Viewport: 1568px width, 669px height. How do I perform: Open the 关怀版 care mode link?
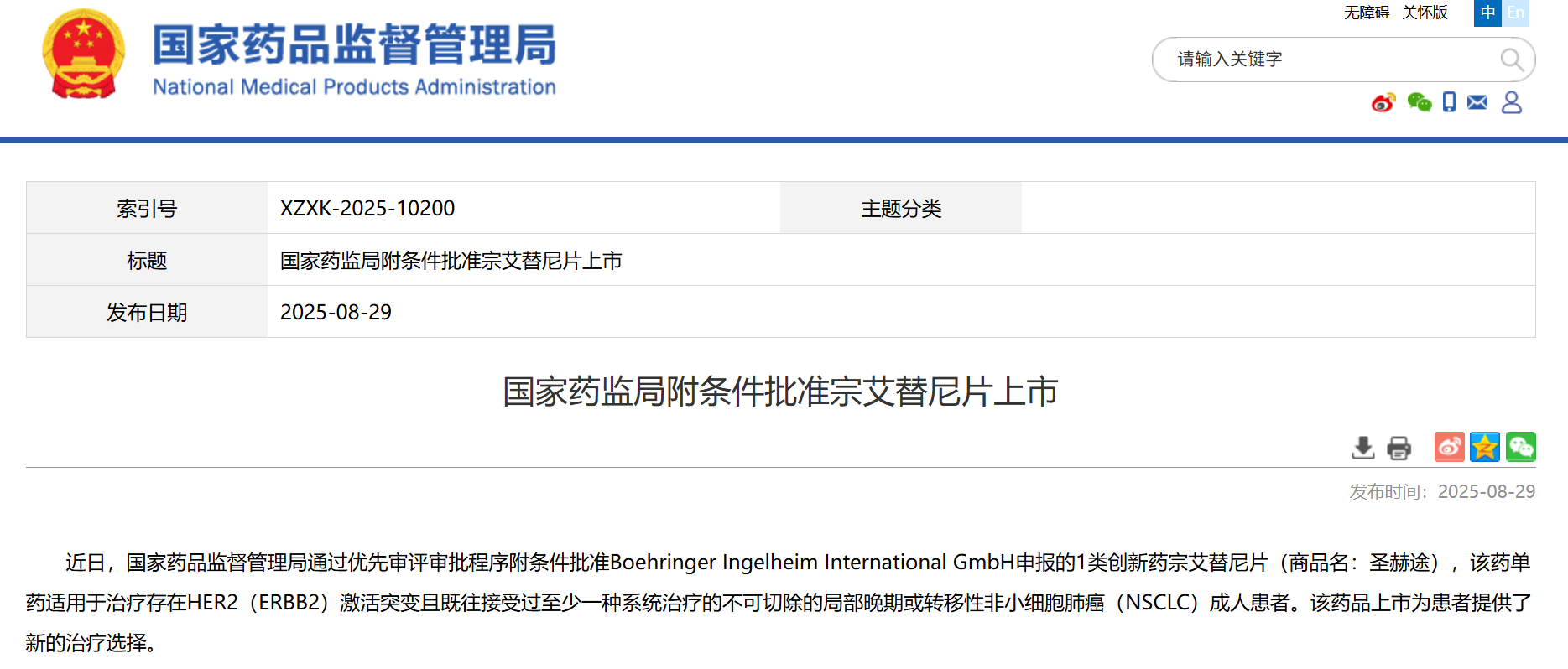point(1425,13)
